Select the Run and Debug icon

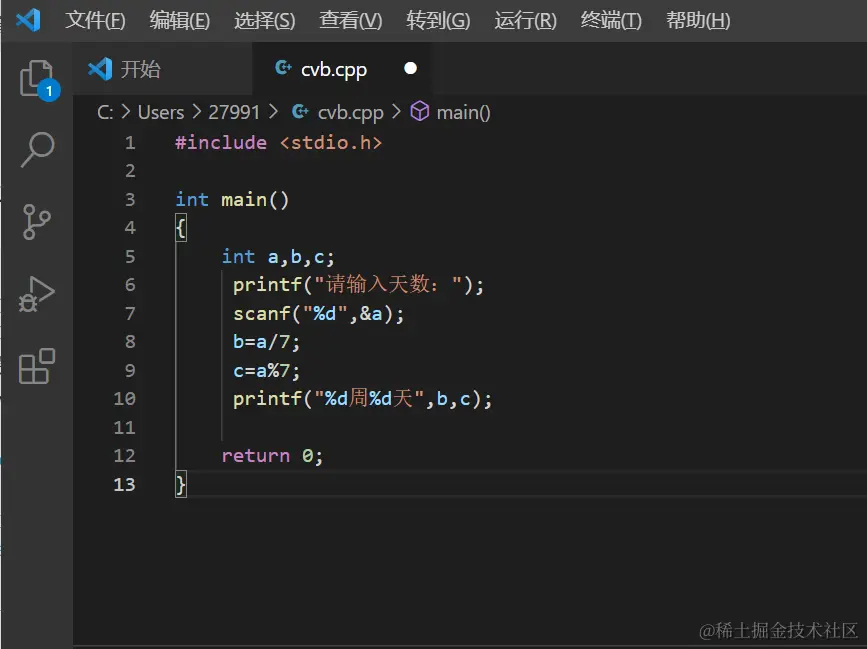point(37,293)
